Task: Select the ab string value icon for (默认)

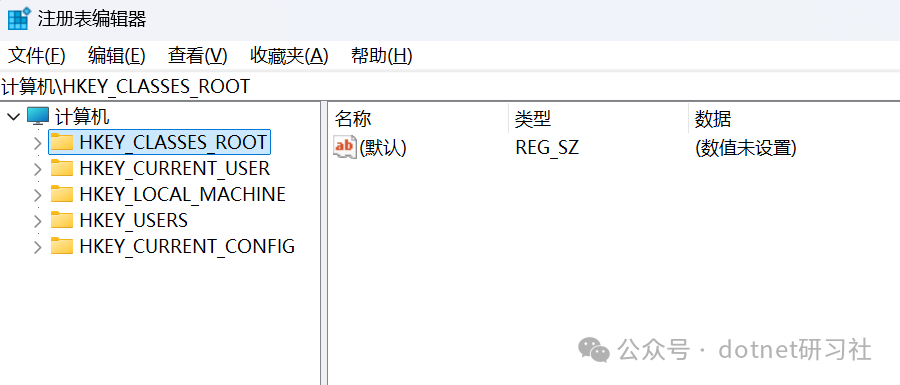Action: pyautogui.click(x=345, y=147)
